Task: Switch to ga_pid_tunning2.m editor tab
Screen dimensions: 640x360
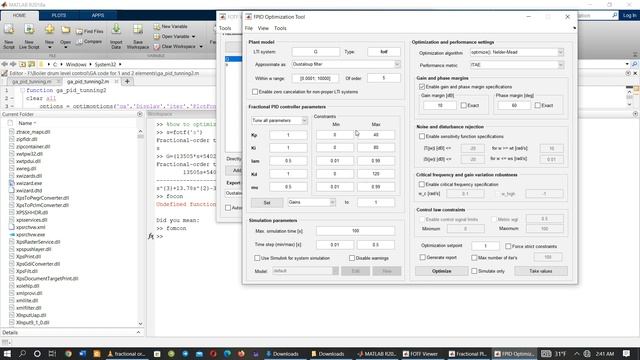Action: click(88, 82)
